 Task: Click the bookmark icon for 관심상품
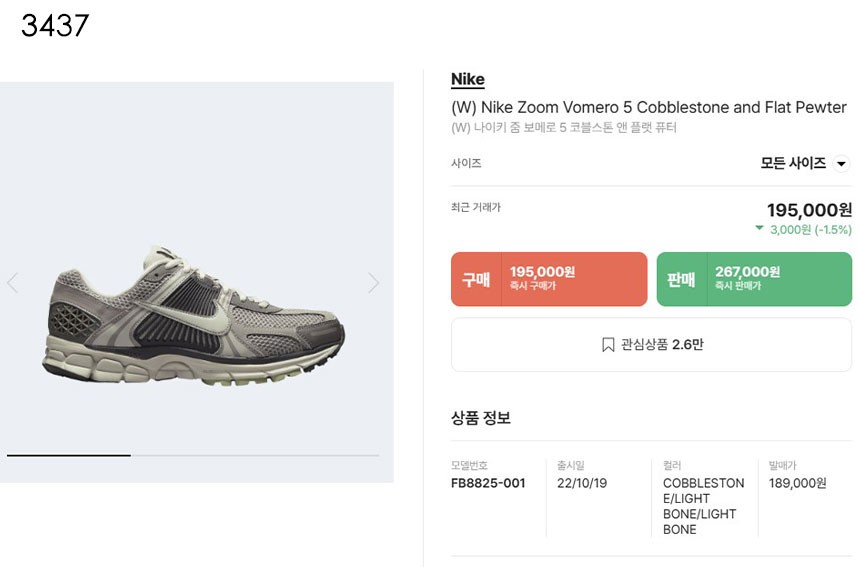point(607,345)
